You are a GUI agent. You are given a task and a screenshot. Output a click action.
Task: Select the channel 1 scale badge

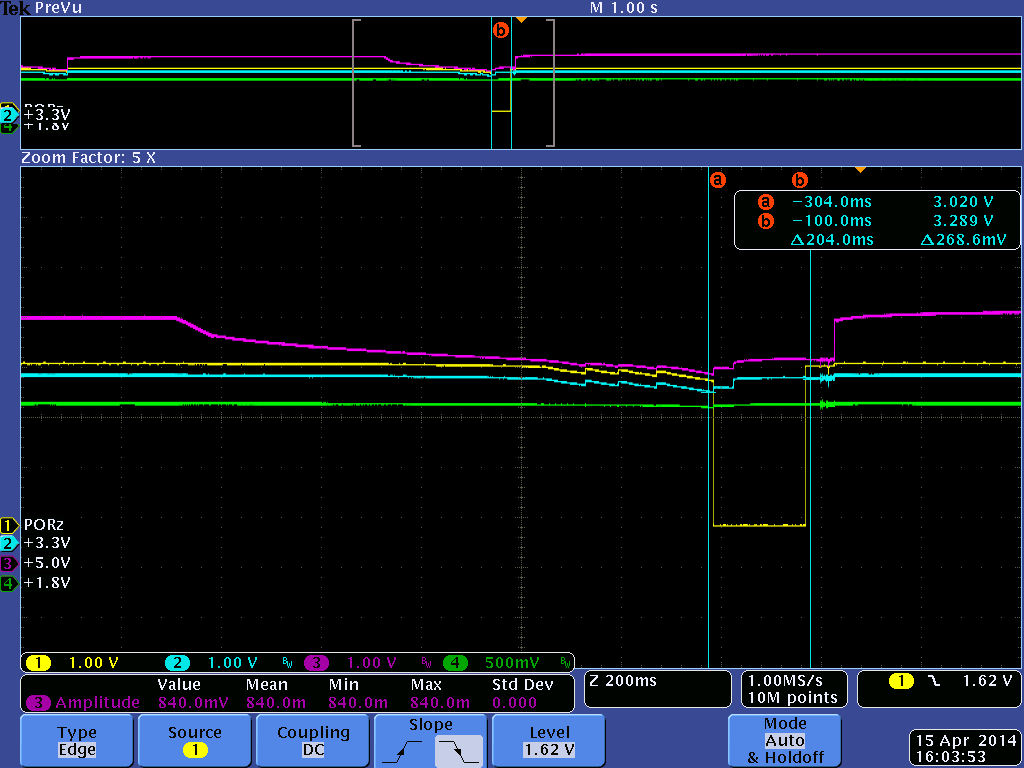pos(38,663)
